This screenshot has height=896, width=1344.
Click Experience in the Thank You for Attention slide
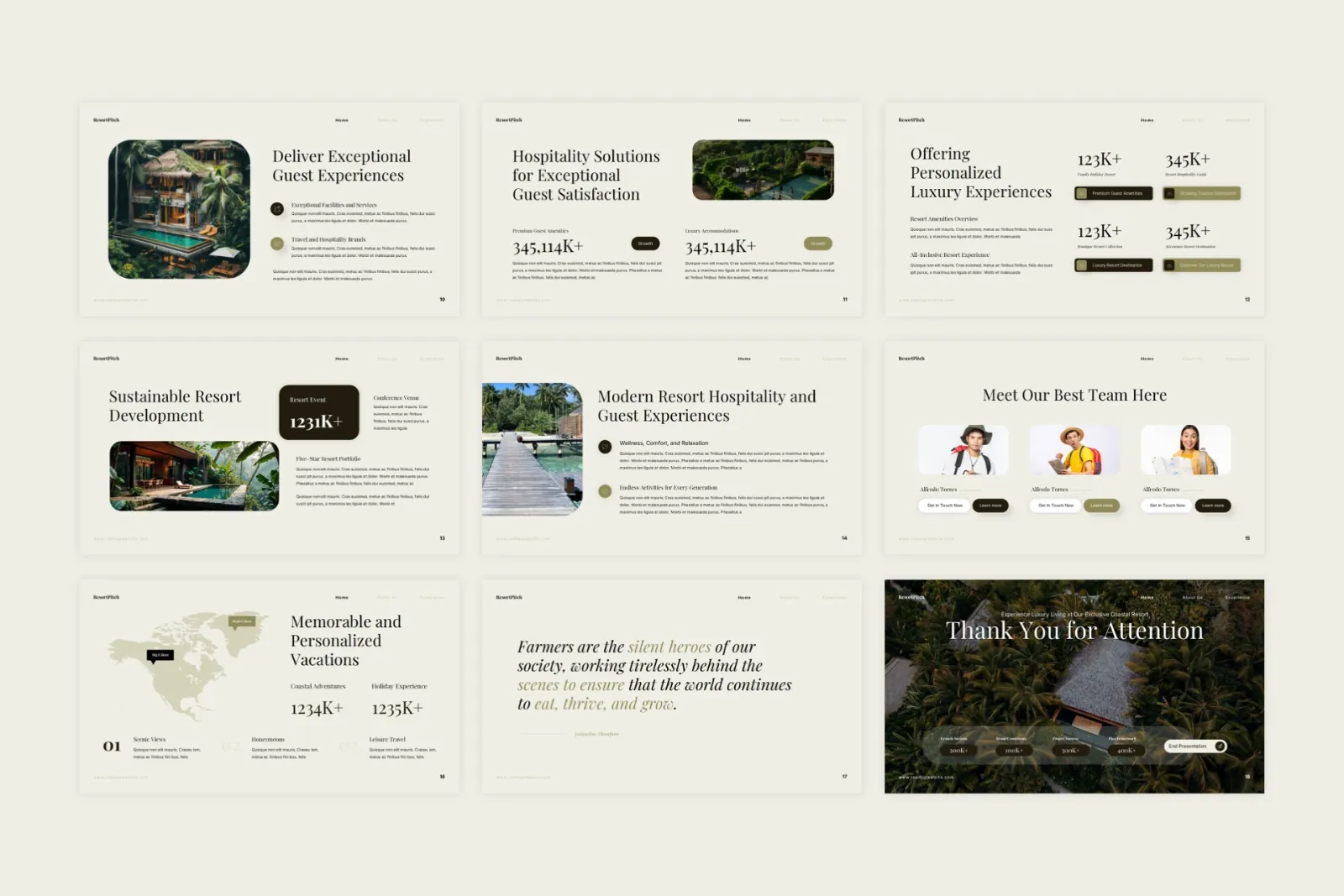pos(1237,597)
